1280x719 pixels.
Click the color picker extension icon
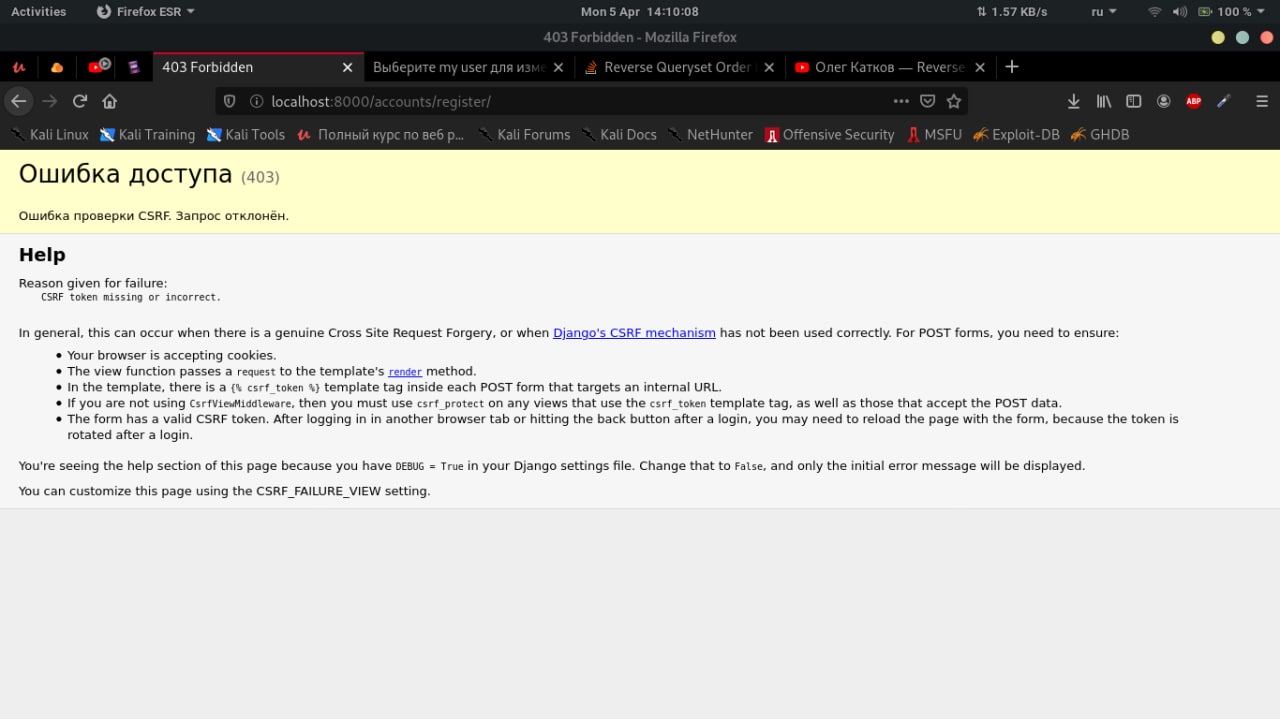coord(1224,101)
